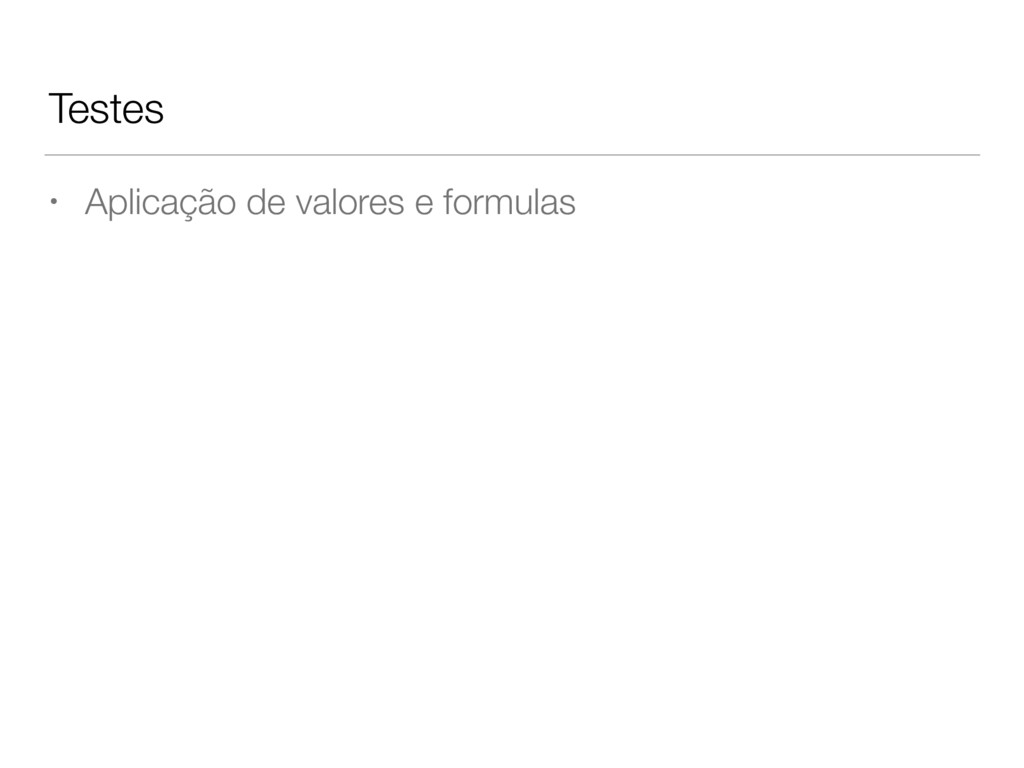Viewport: 1024px width, 768px height.
Task: Click the capital "T" of Testes
Action: pyautogui.click(x=61, y=108)
